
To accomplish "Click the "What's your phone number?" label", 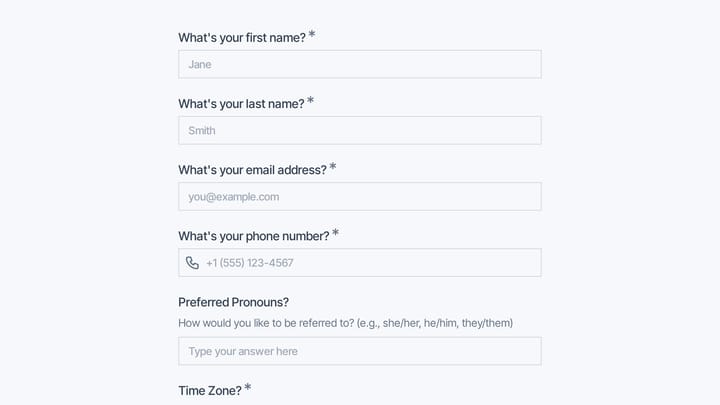I will [254, 236].
